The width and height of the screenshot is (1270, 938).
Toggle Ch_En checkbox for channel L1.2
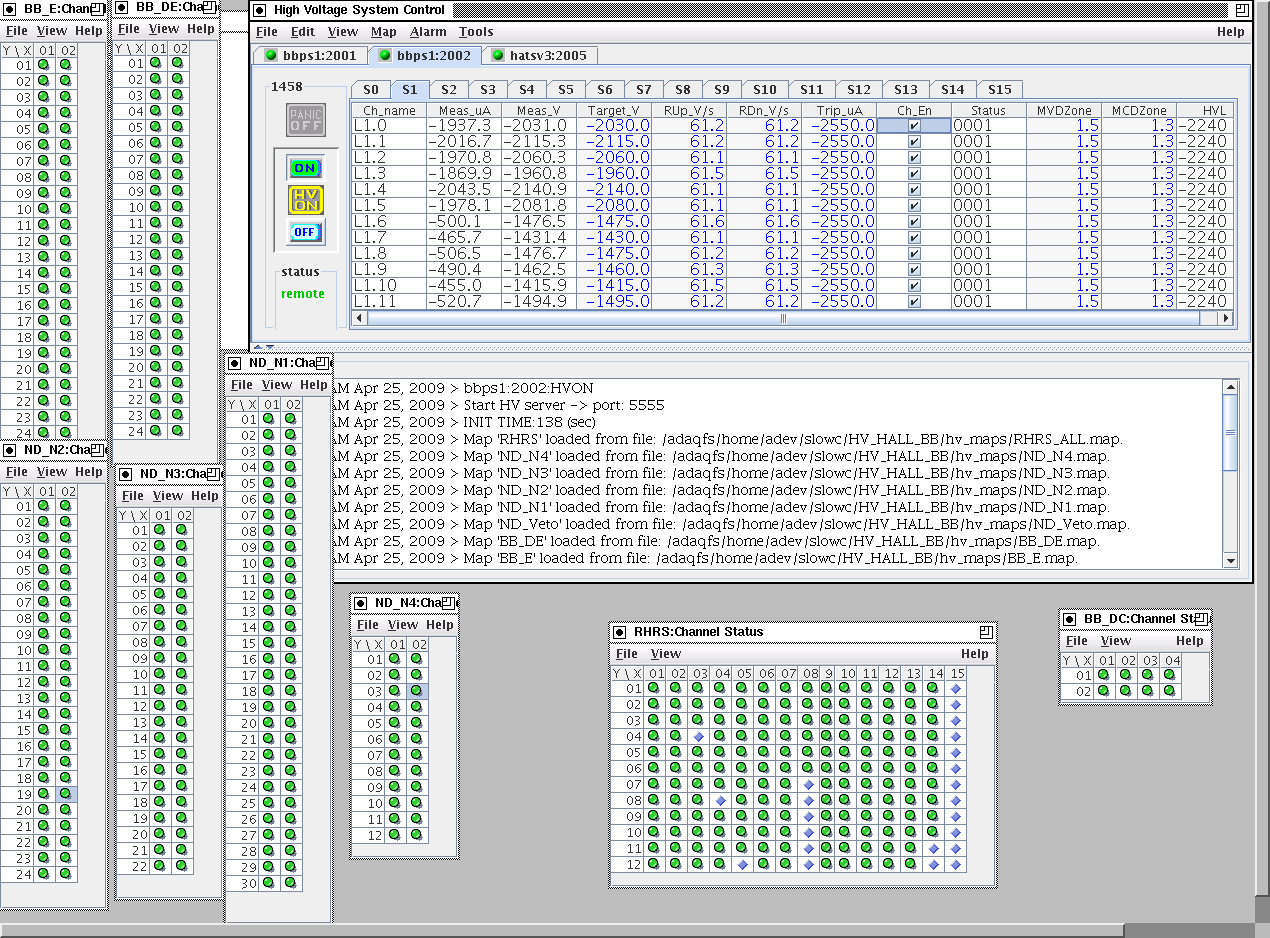[x=914, y=158]
